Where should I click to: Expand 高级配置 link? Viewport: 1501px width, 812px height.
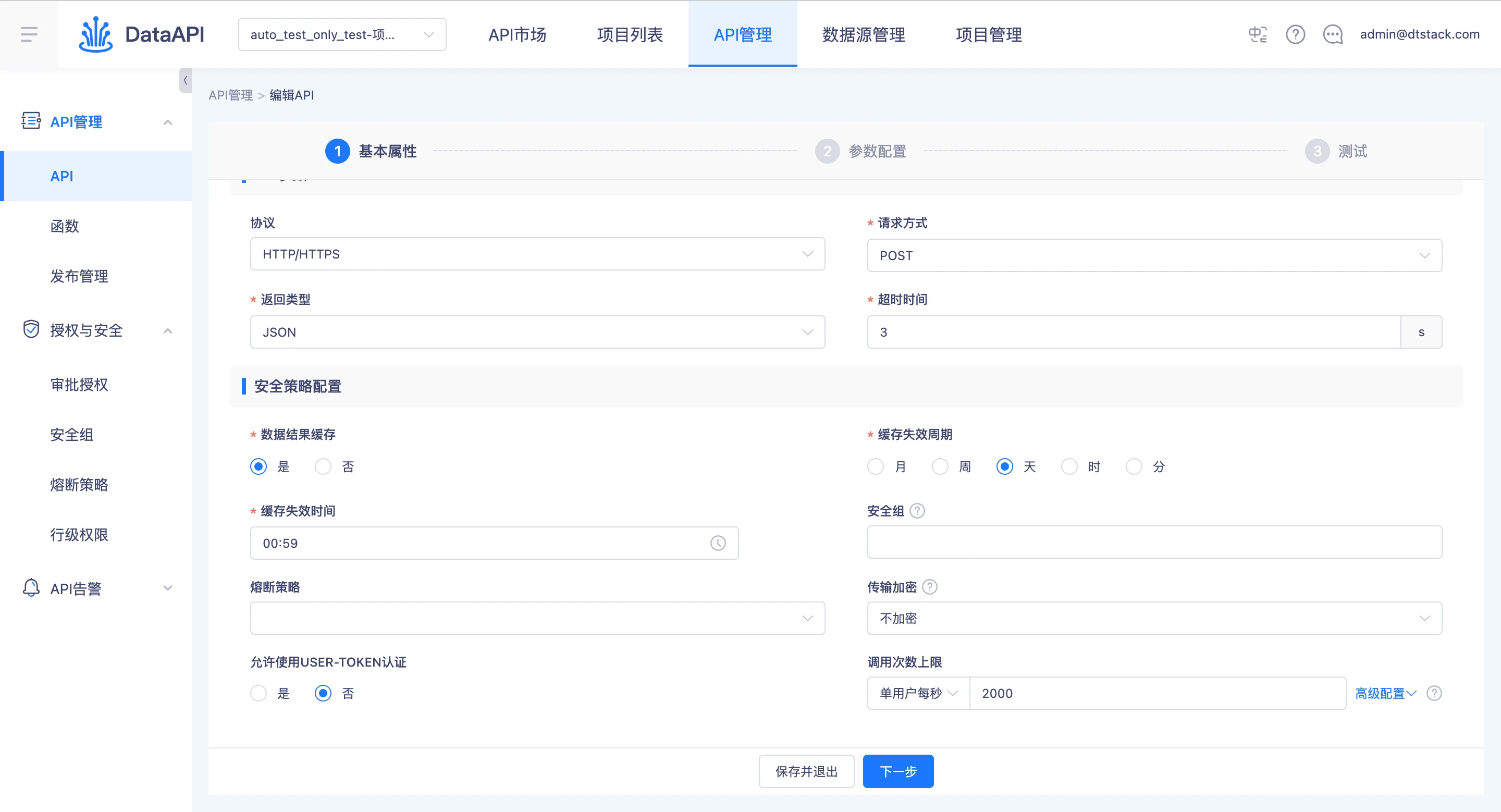tap(1385, 693)
